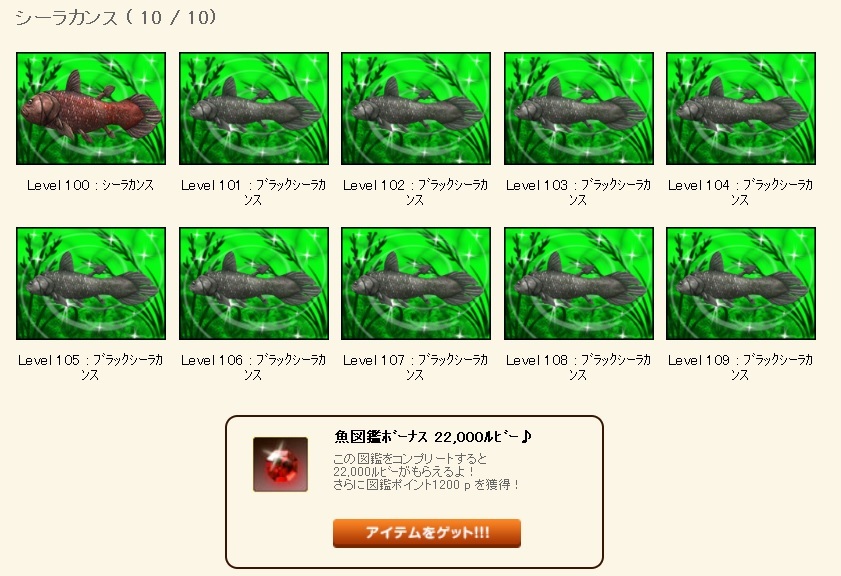Open the Level 102 black coelacanth picture
Viewport: 841px width, 576px height.
coord(416,108)
